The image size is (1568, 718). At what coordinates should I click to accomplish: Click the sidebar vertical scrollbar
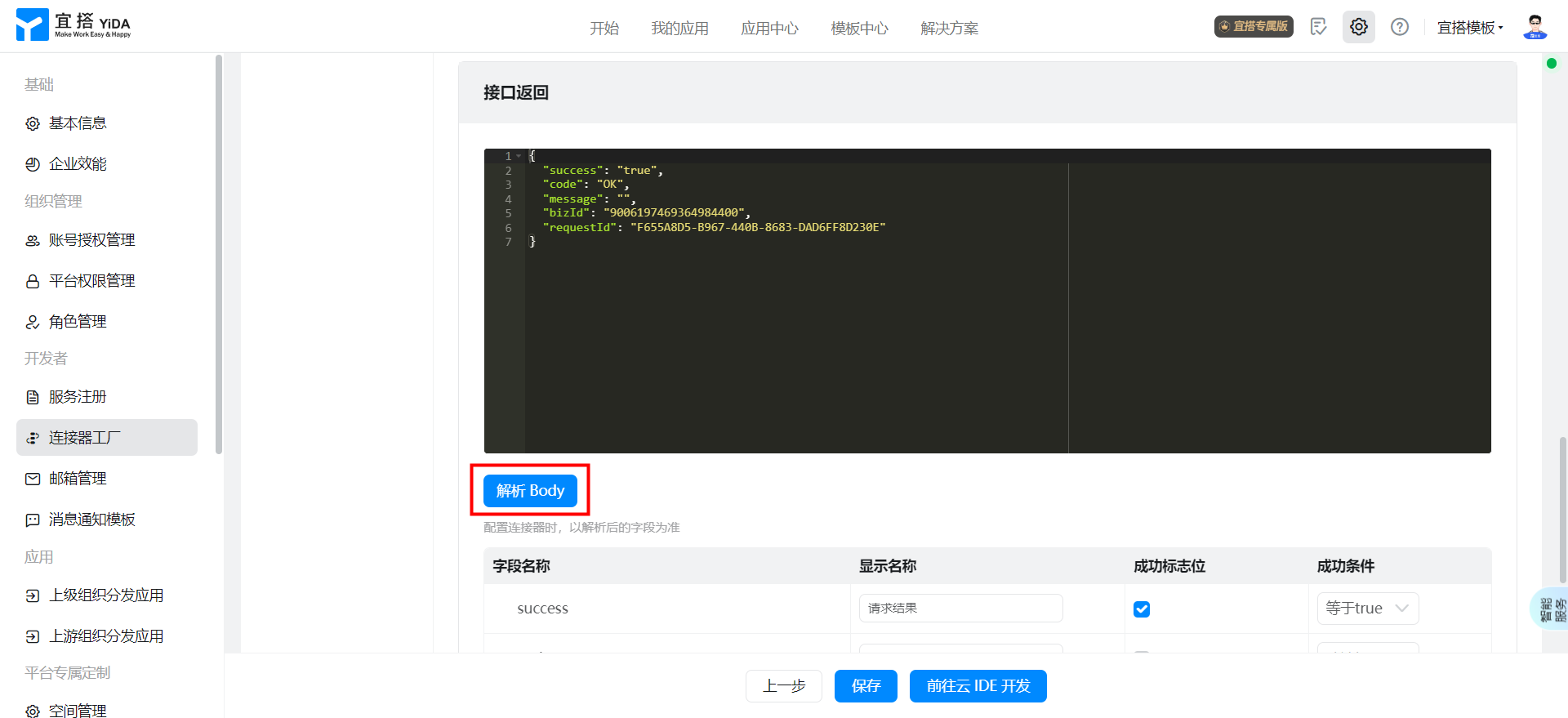click(x=218, y=253)
